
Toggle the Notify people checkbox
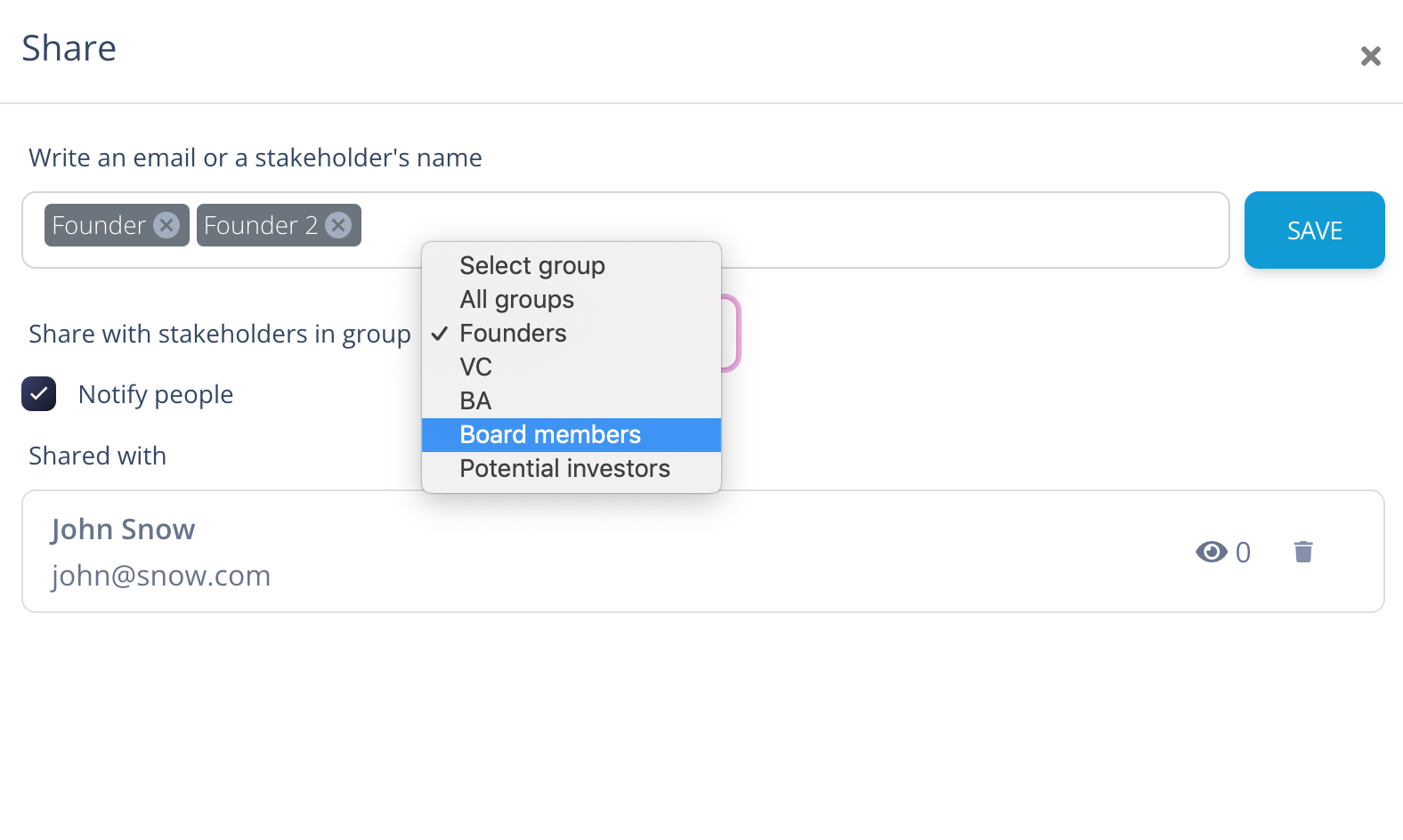click(39, 394)
